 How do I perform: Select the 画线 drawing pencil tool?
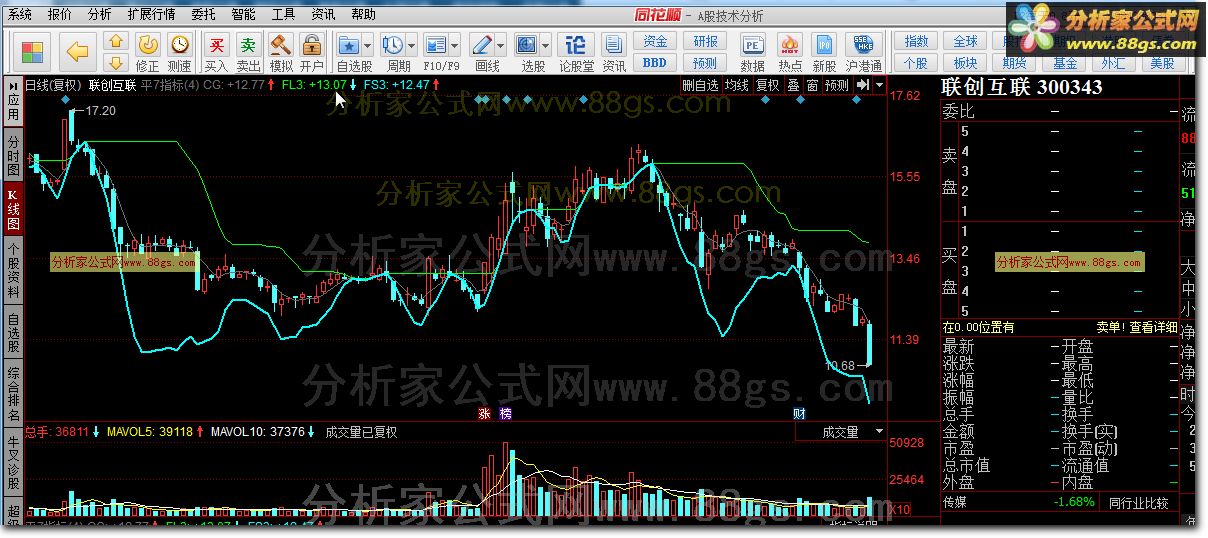481,46
